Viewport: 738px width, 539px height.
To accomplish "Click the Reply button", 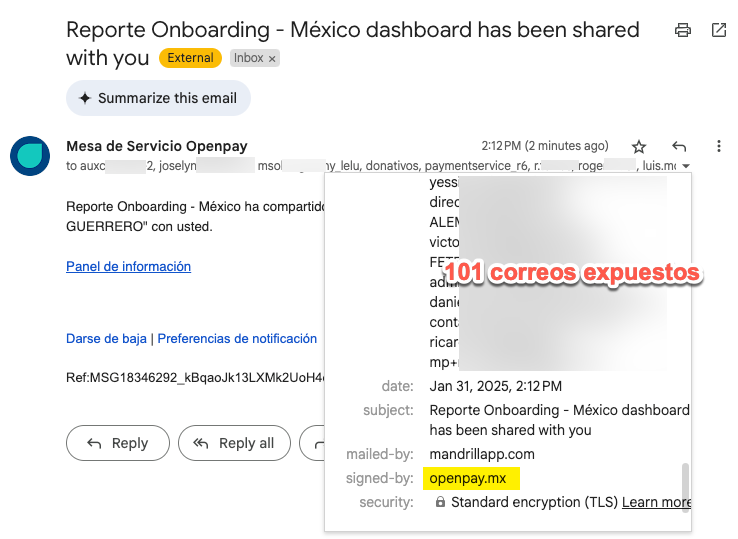I will pyautogui.click(x=118, y=443).
